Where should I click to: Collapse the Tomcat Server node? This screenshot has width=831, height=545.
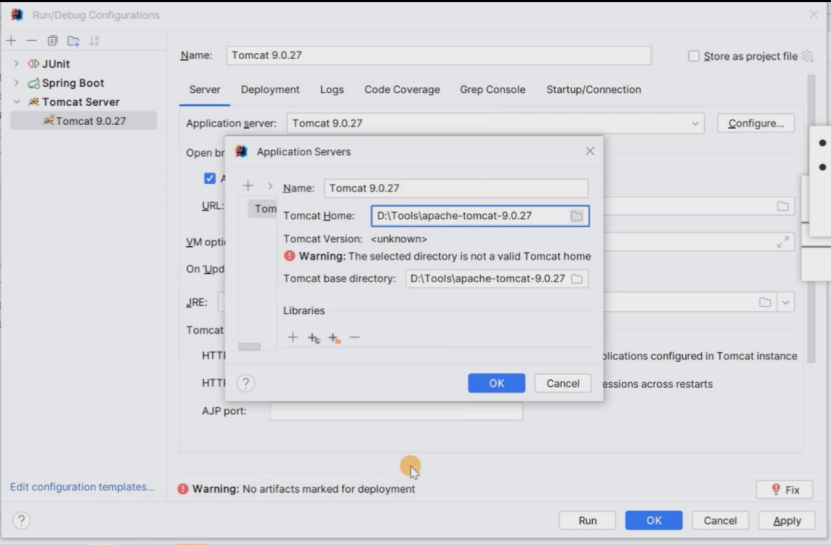[16, 102]
